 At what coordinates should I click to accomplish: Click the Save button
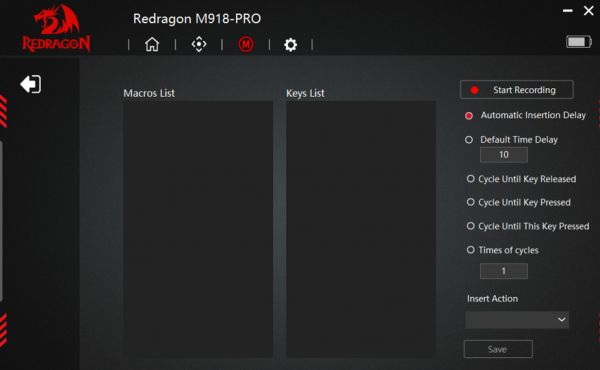498,349
